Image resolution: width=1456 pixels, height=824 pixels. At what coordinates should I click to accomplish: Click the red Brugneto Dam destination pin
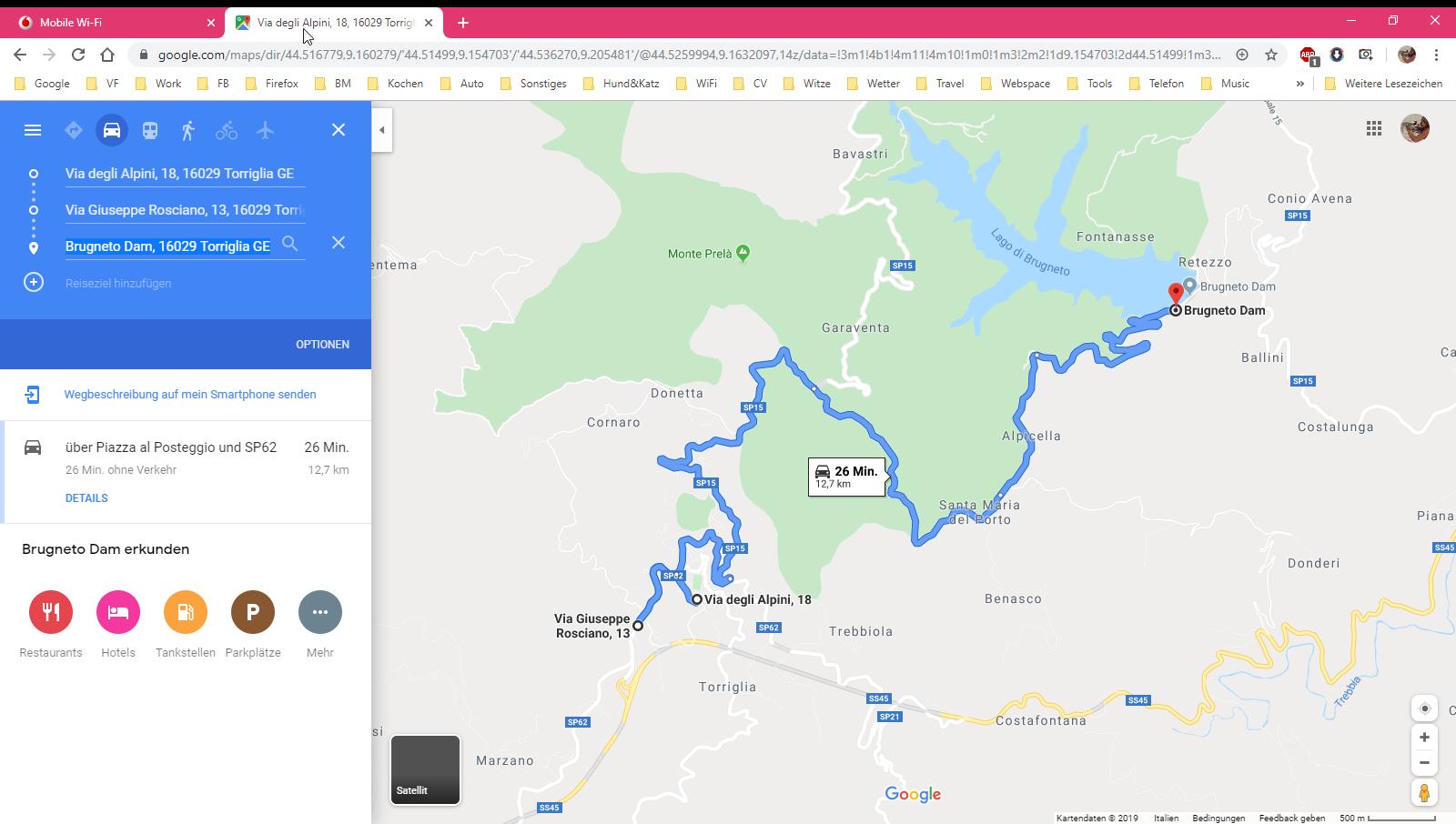[1176, 293]
